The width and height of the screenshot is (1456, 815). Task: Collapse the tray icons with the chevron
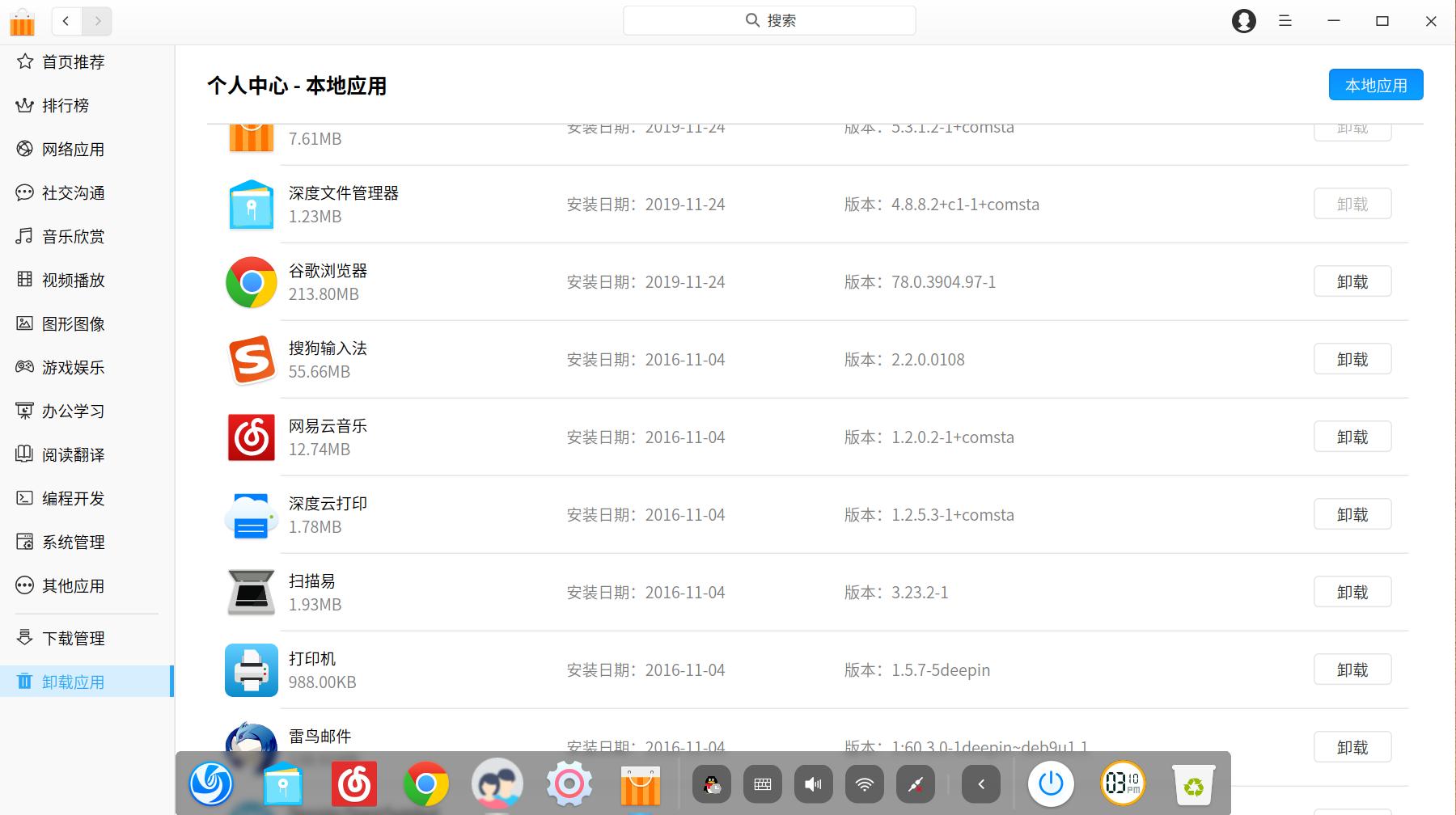pos(980,783)
